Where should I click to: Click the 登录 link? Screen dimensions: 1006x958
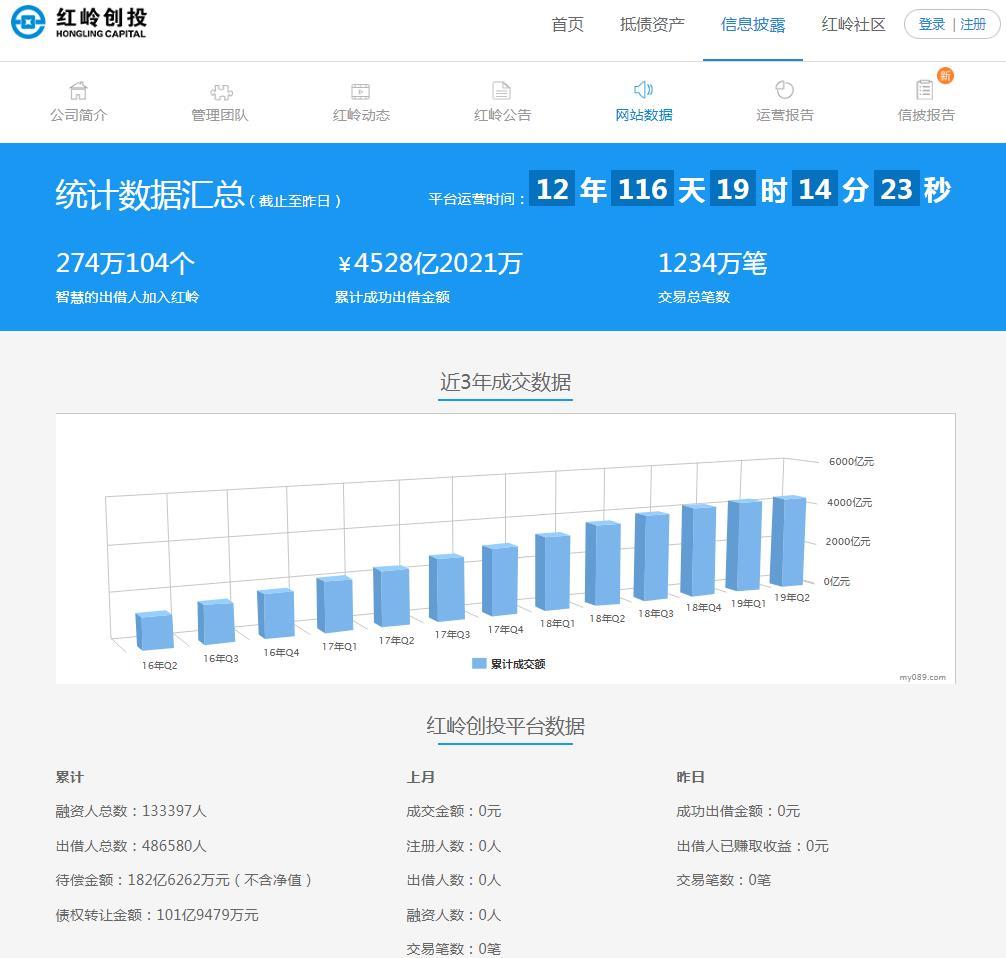click(x=932, y=24)
